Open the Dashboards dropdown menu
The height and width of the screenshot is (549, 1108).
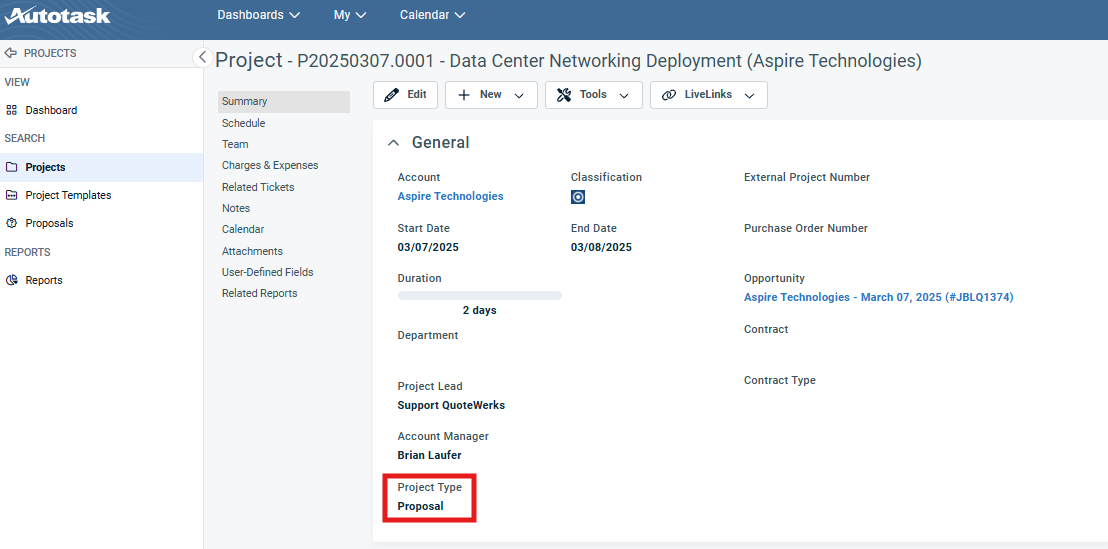tap(258, 15)
